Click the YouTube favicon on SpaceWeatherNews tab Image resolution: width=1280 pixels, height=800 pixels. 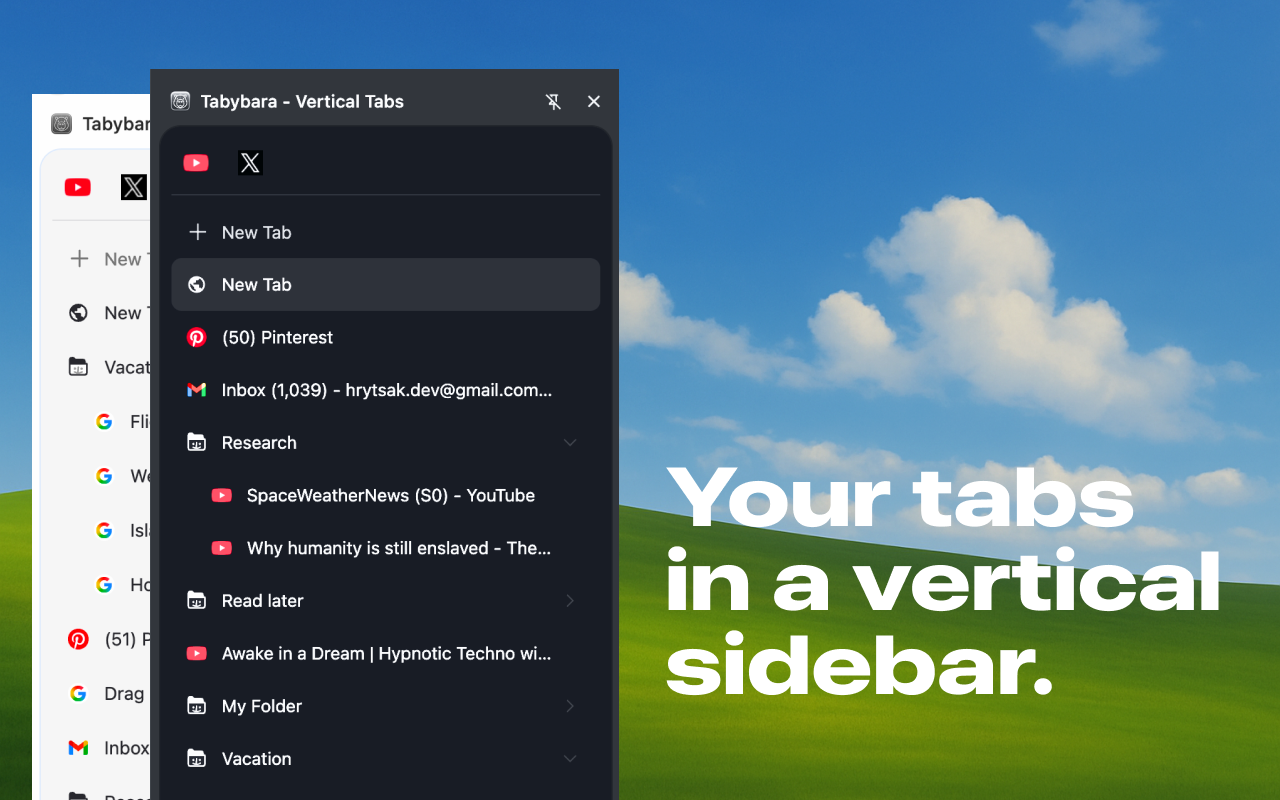point(221,495)
